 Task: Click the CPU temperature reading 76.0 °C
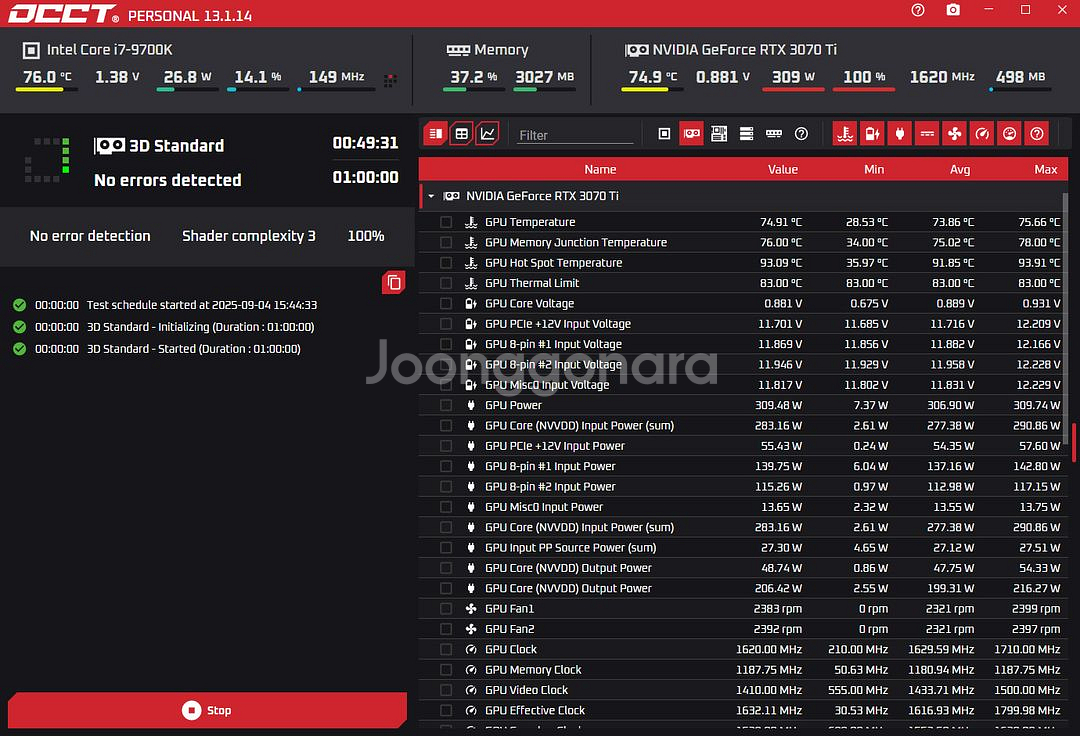point(47,77)
